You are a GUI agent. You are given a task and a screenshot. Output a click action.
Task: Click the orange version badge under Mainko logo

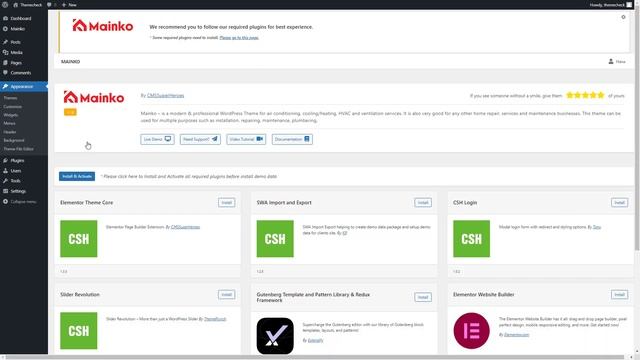point(70,112)
